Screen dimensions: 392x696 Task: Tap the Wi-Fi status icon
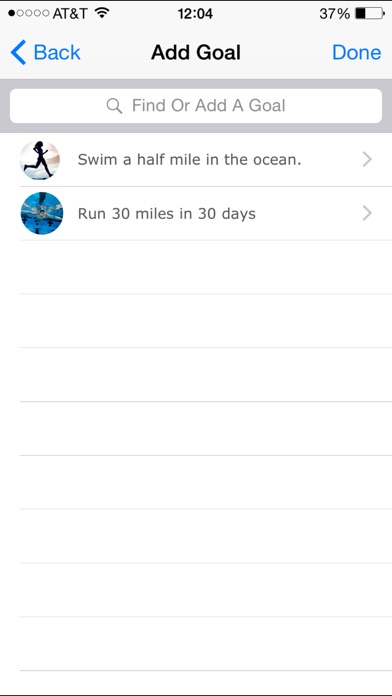102,13
